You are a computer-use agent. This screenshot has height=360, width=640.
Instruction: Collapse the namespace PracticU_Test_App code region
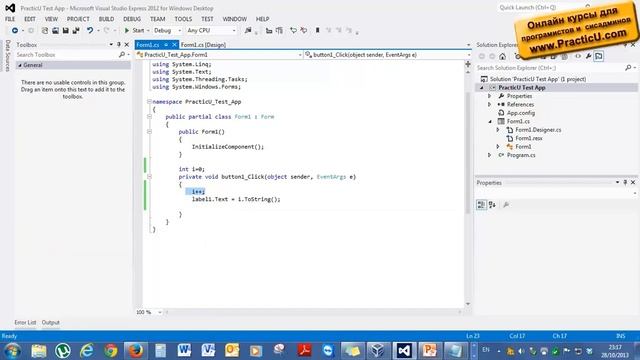point(149,102)
